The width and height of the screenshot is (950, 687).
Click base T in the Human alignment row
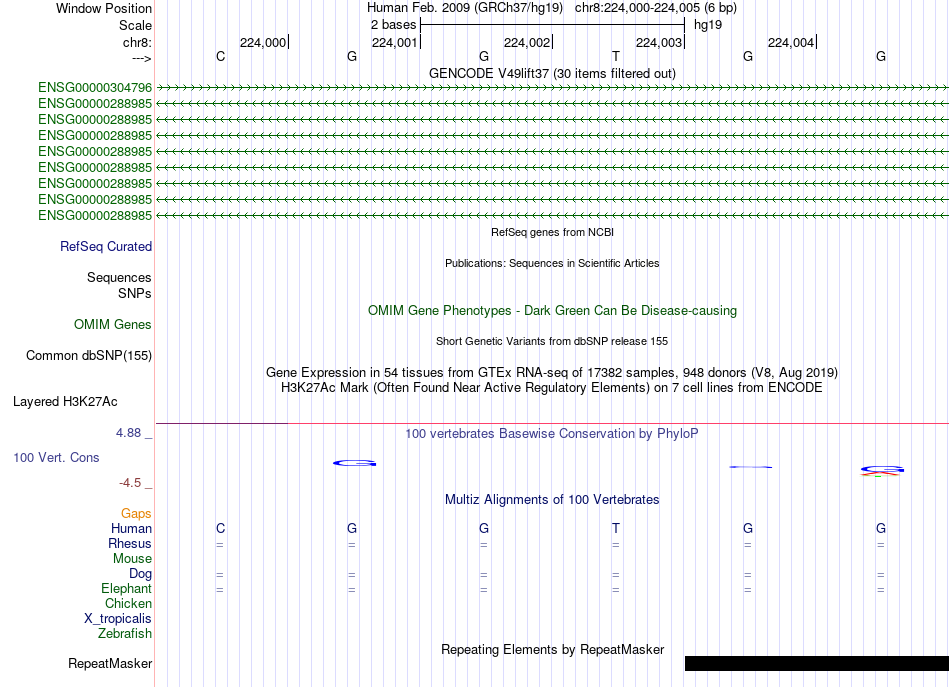[616, 528]
